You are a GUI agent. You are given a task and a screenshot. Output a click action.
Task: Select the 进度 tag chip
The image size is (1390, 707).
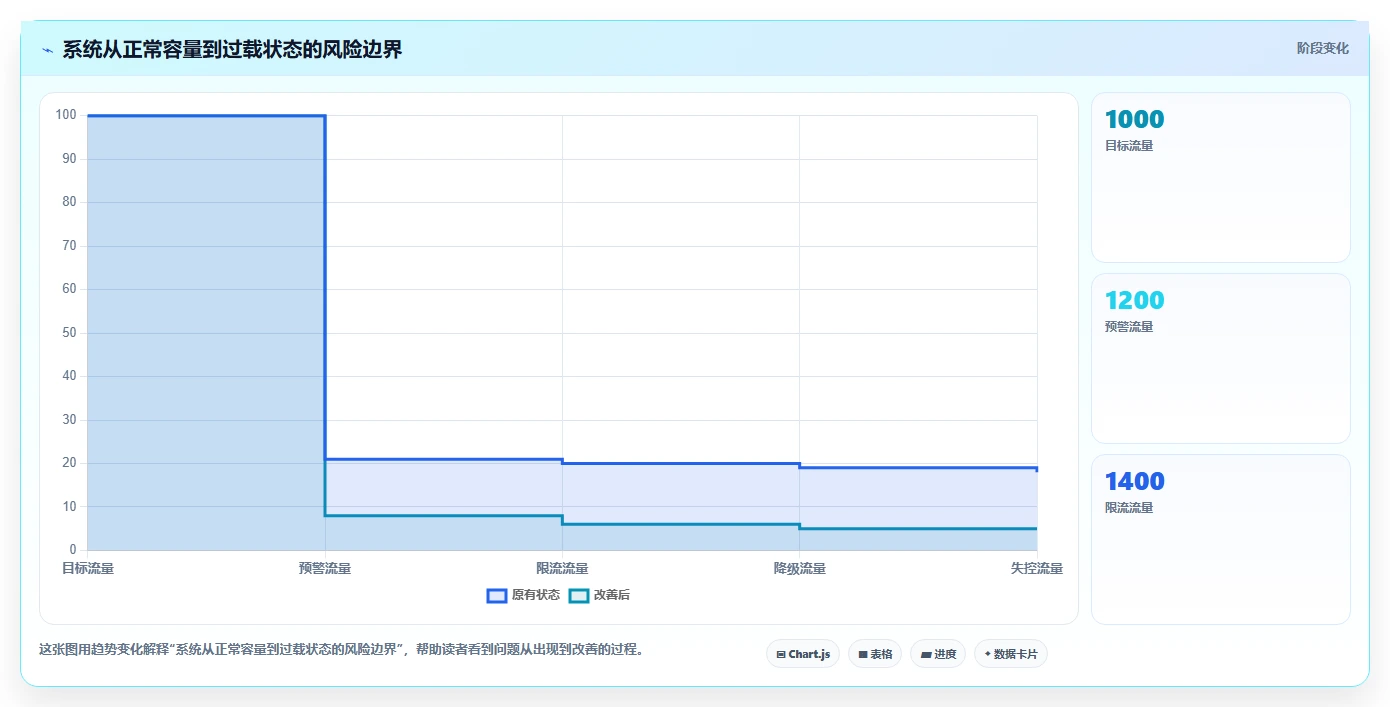[938, 654]
